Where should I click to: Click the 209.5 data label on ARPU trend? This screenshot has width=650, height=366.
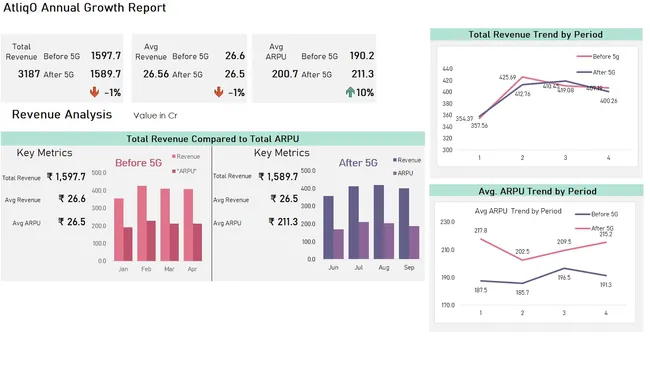[x=564, y=242]
